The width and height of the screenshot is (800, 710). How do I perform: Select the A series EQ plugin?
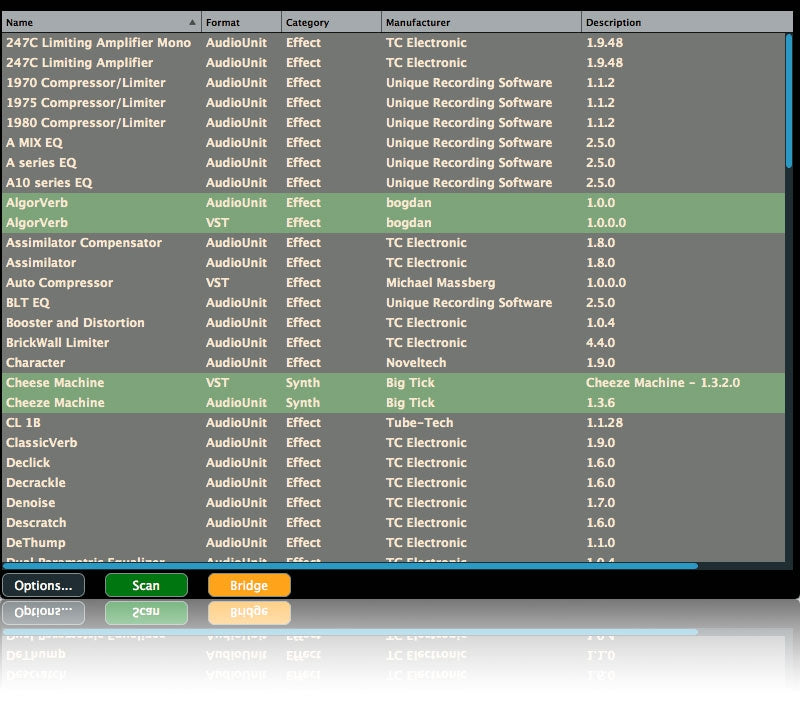tap(393, 163)
